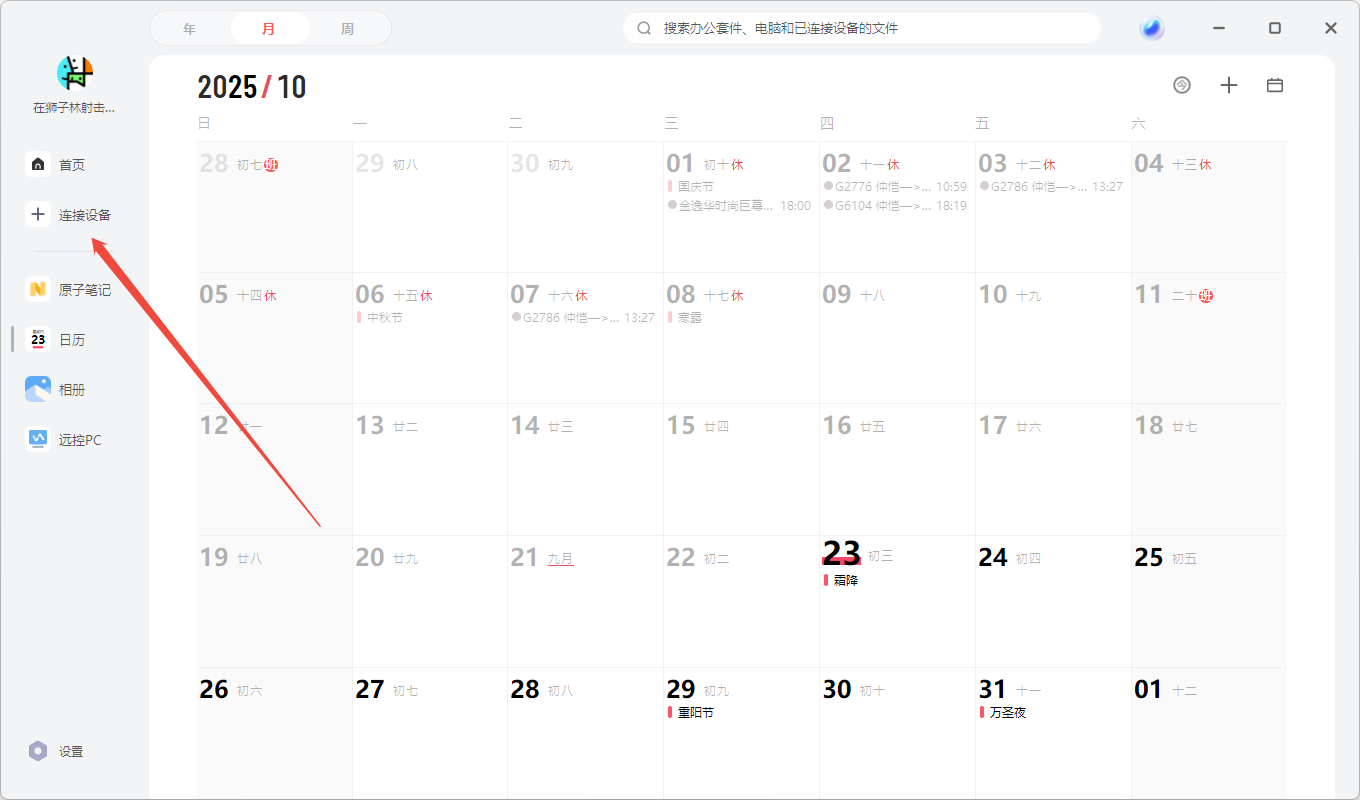This screenshot has width=1360, height=800.
Task: Switch to the Week view tab
Action: pyautogui.click(x=347, y=29)
